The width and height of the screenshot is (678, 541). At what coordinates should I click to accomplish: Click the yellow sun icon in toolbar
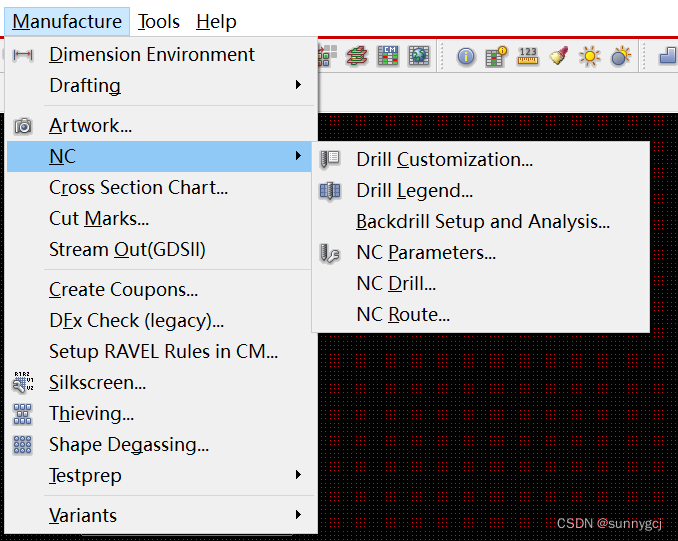point(590,57)
